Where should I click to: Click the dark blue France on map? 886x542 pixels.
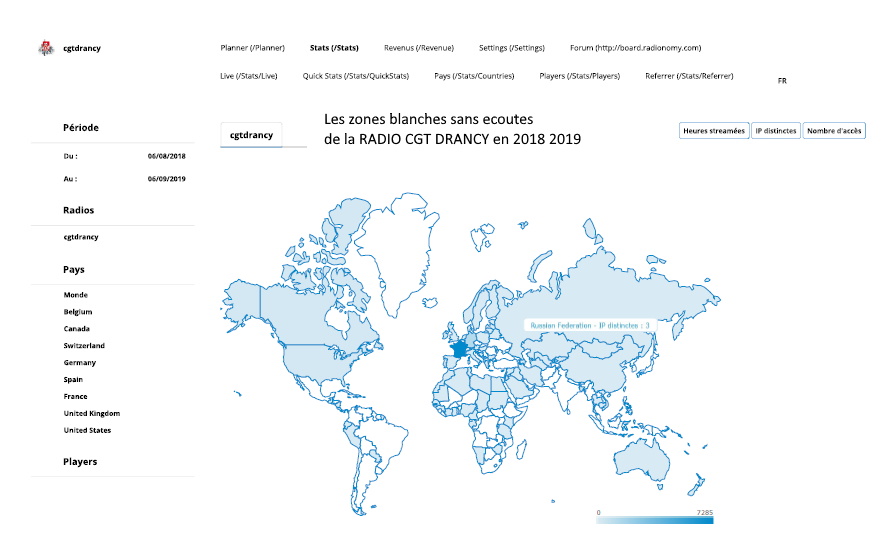coord(459,349)
